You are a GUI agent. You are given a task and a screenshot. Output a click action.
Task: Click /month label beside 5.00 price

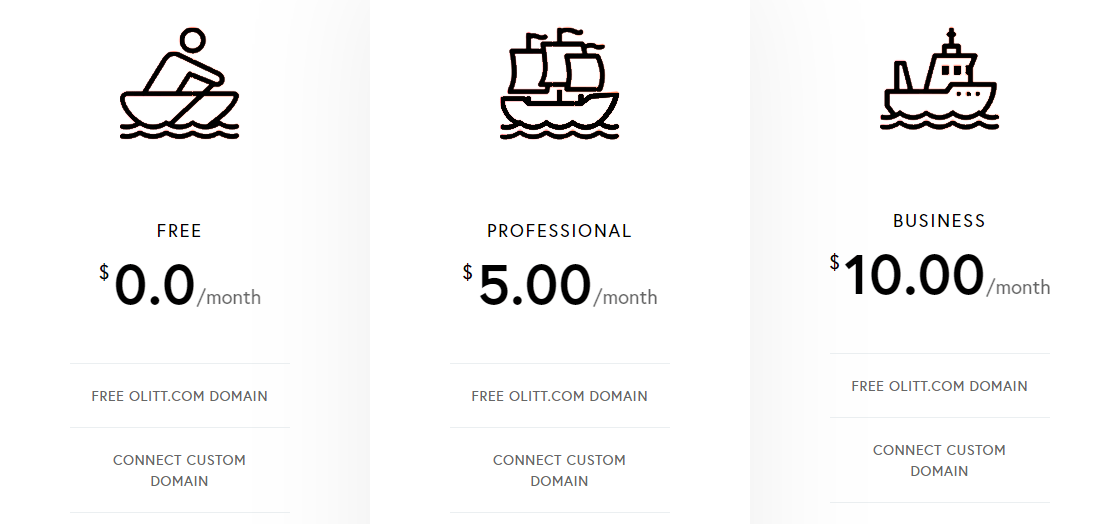(x=626, y=297)
